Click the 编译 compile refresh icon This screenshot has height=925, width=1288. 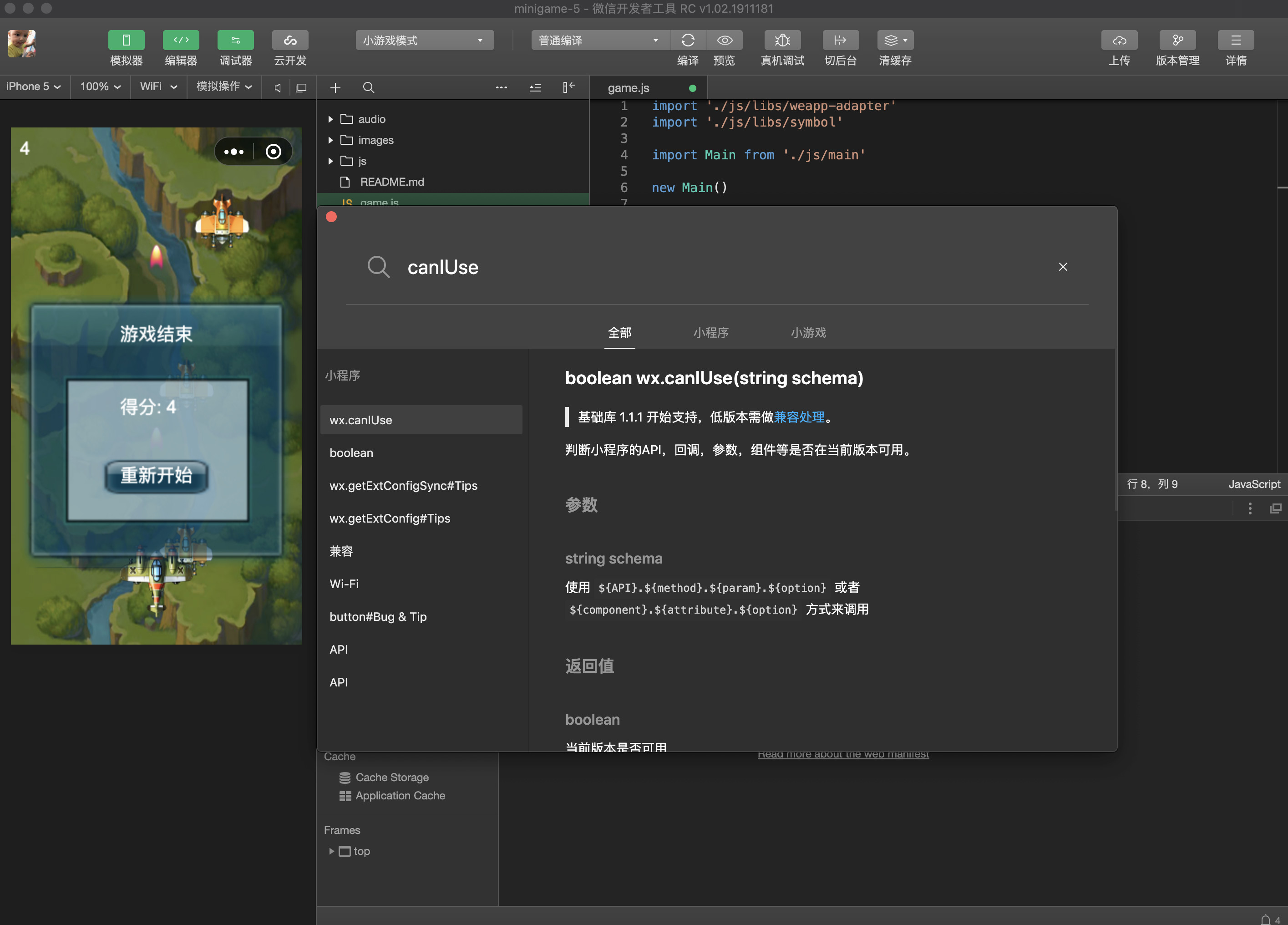688,41
